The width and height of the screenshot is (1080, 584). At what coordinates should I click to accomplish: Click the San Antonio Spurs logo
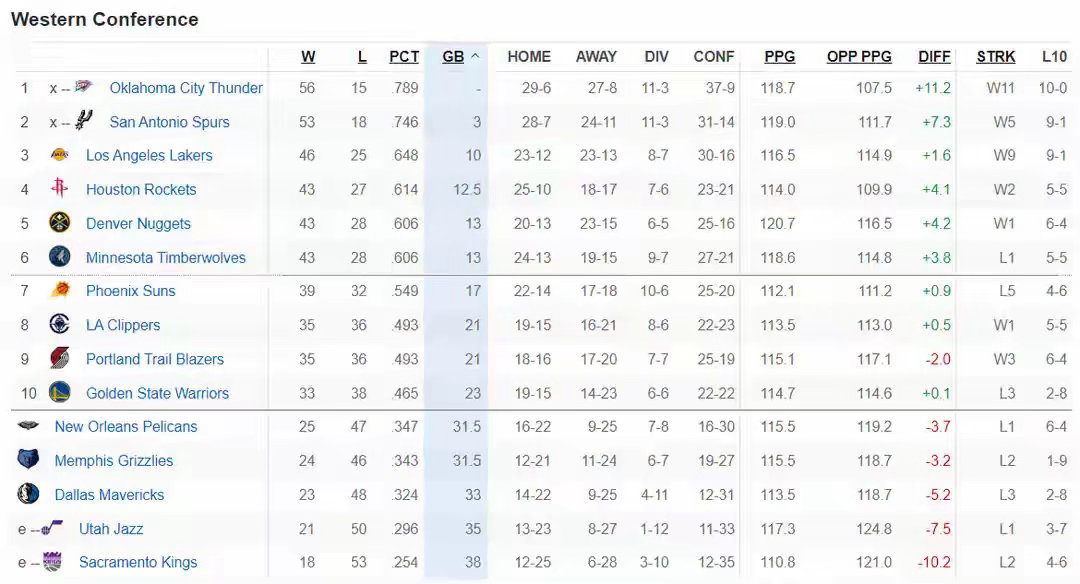coord(84,121)
